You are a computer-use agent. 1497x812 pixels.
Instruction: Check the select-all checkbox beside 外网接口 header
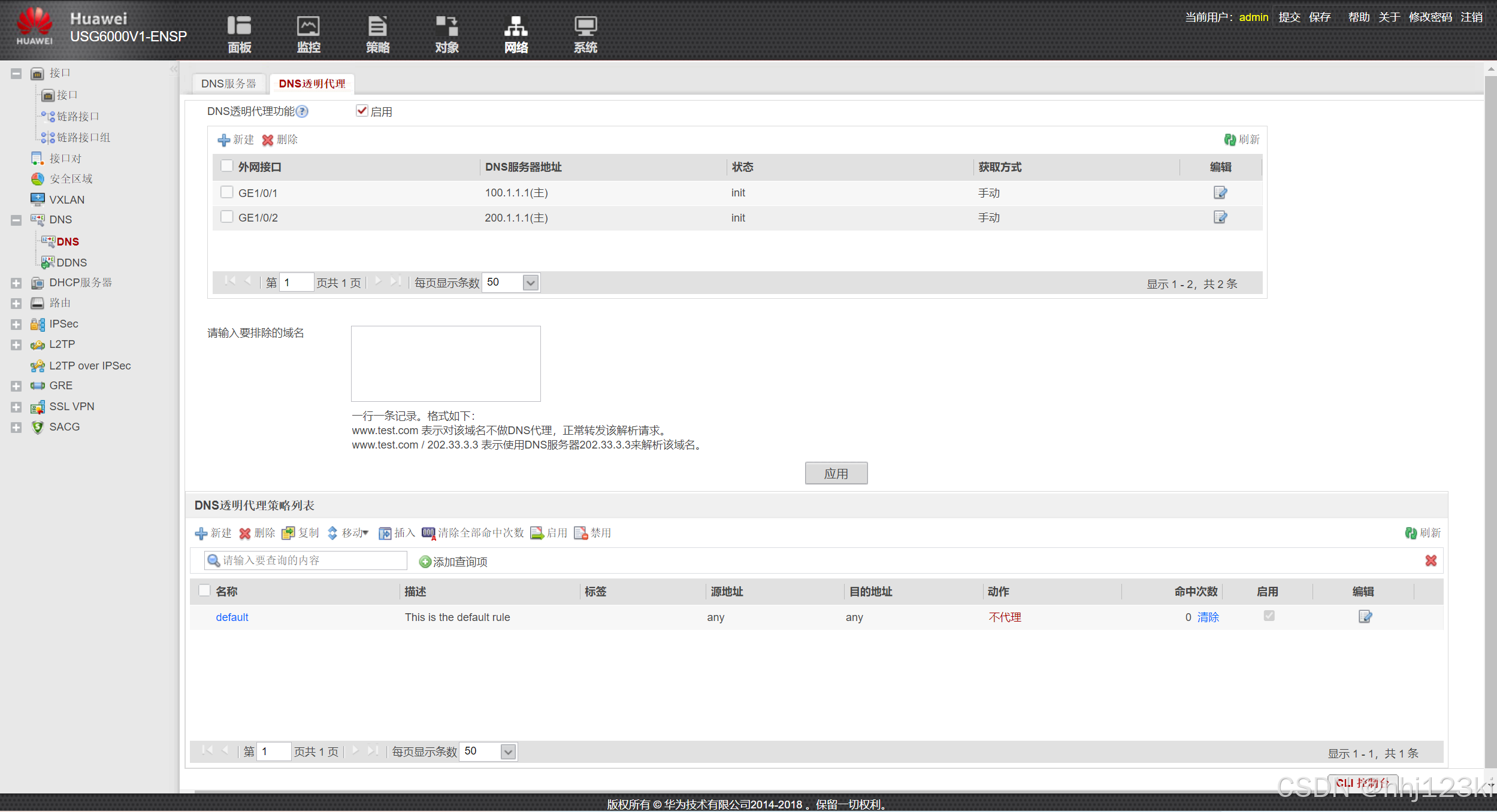tap(226, 166)
